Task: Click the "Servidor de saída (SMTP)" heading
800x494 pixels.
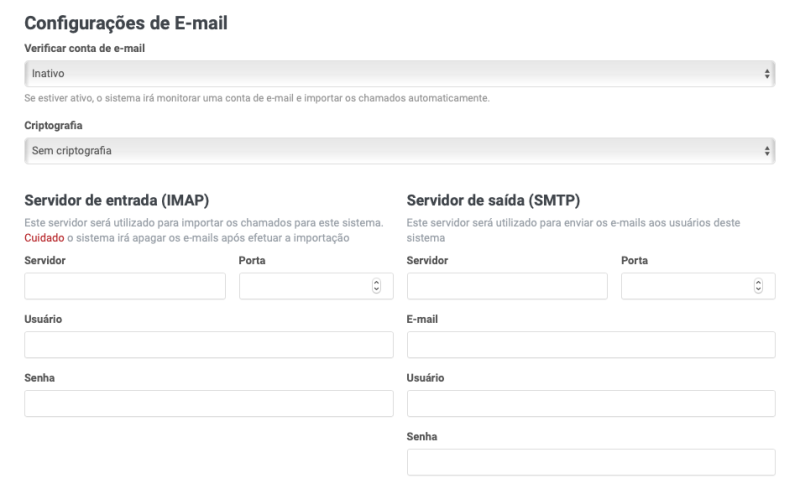Action: click(495, 201)
